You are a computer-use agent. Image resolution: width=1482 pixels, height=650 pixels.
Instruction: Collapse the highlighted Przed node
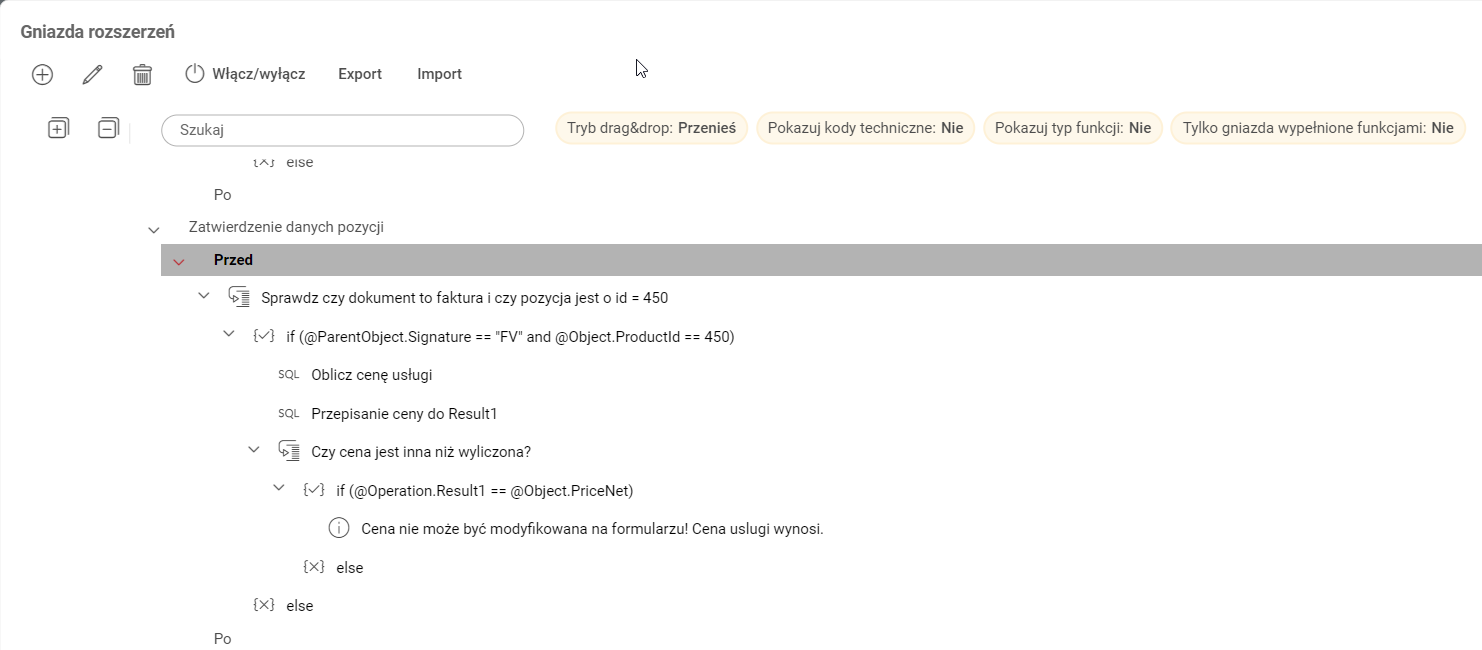click(179, 261)
